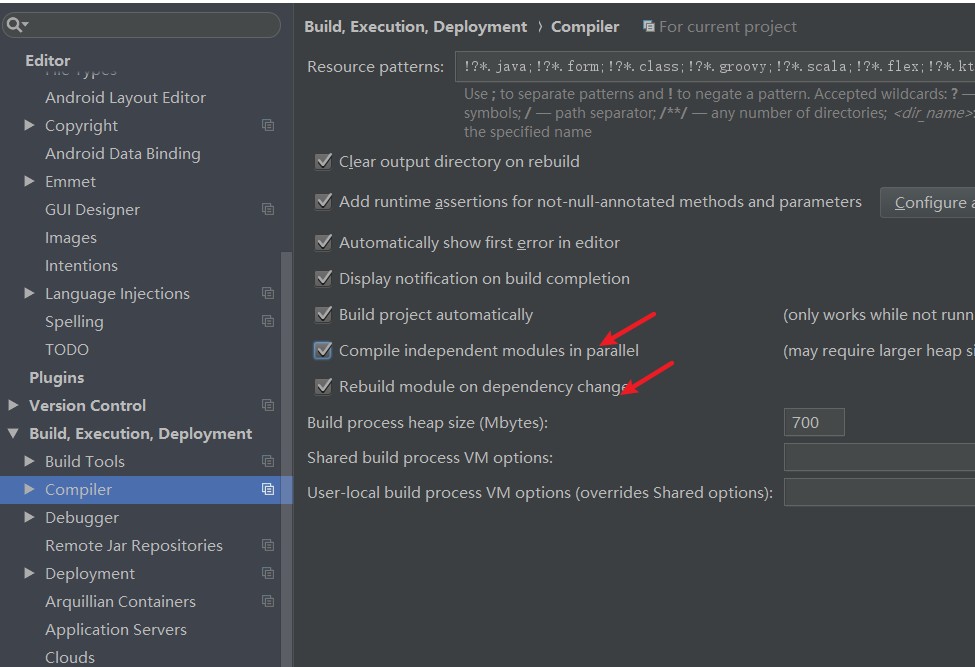Image resolution: width=975 pixels, height=667 pixels.
Task: Click the project-level icon beside Version Control
Action: point(268,405)
